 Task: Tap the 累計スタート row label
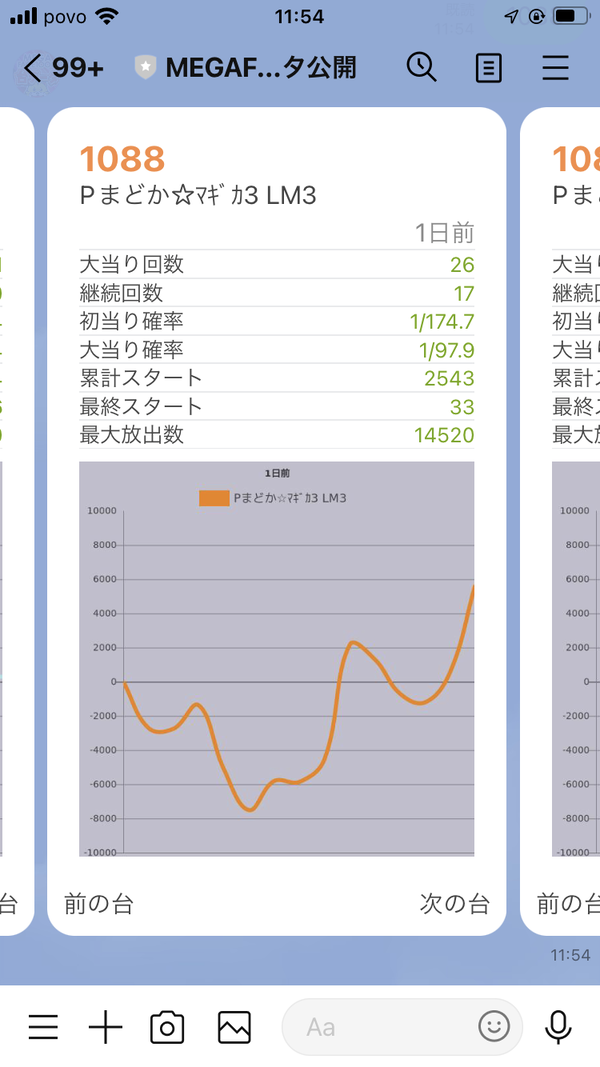pos(141,378)
